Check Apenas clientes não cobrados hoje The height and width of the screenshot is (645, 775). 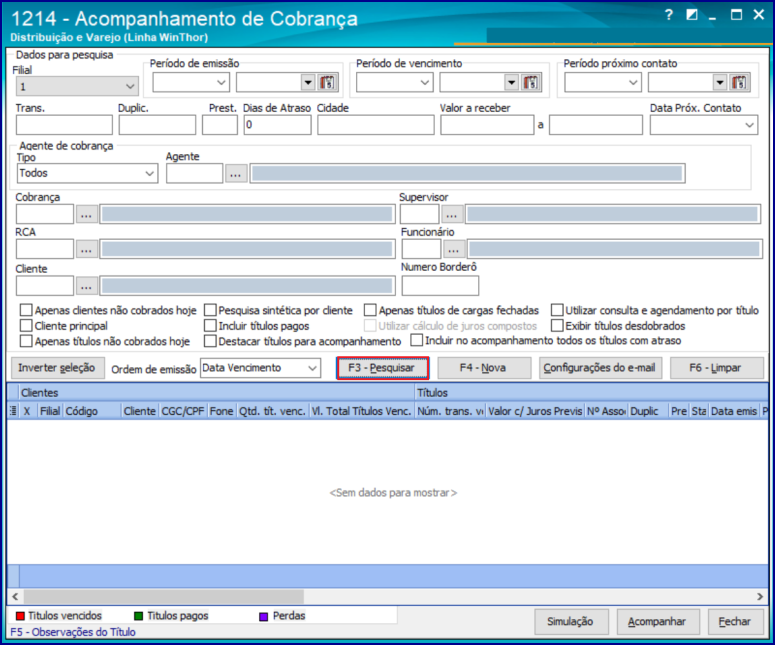click(26, 310)
